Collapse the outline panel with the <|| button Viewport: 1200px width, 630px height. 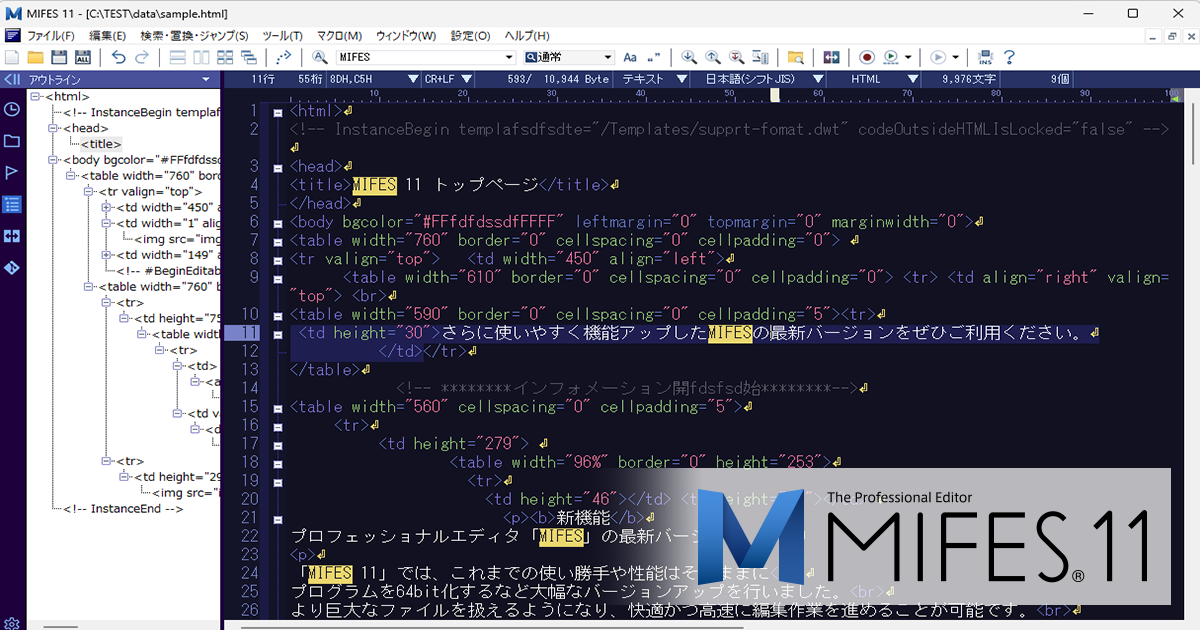[12, 79]
